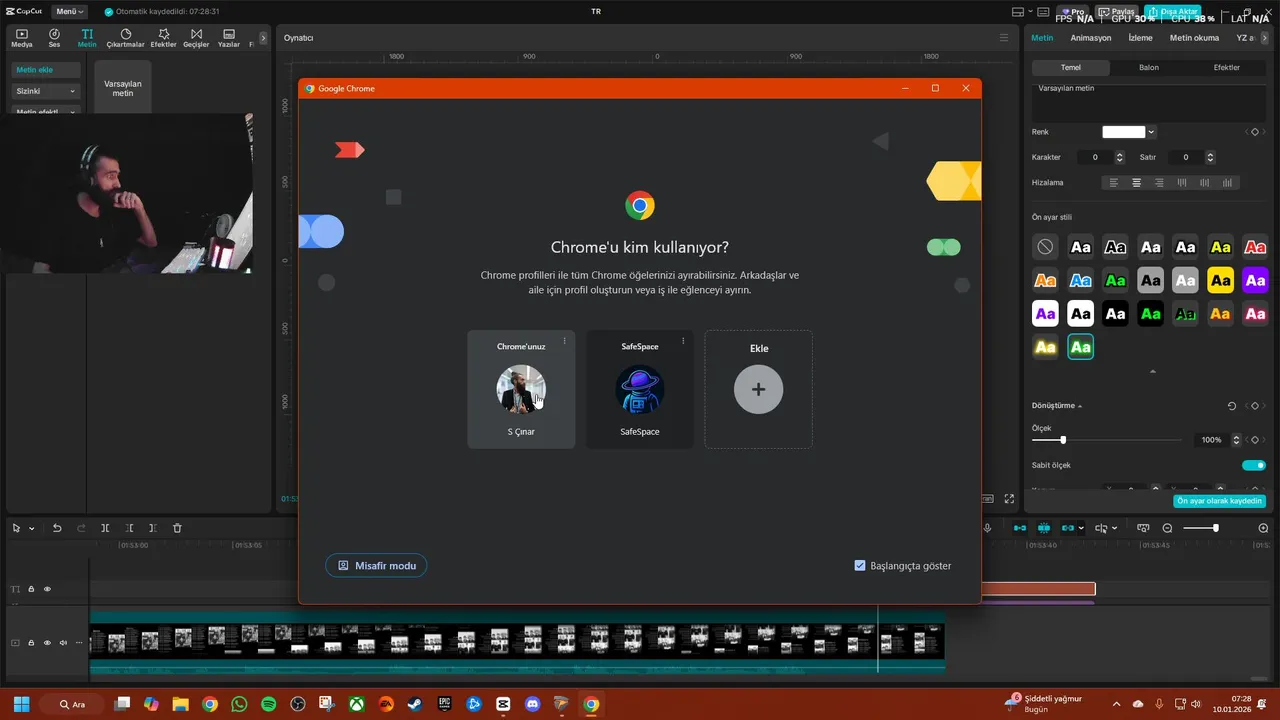Viewport: 1280px width, 720px height.
Task: Undo the last action in timeline toolbar
Action: tap(57, 528)
